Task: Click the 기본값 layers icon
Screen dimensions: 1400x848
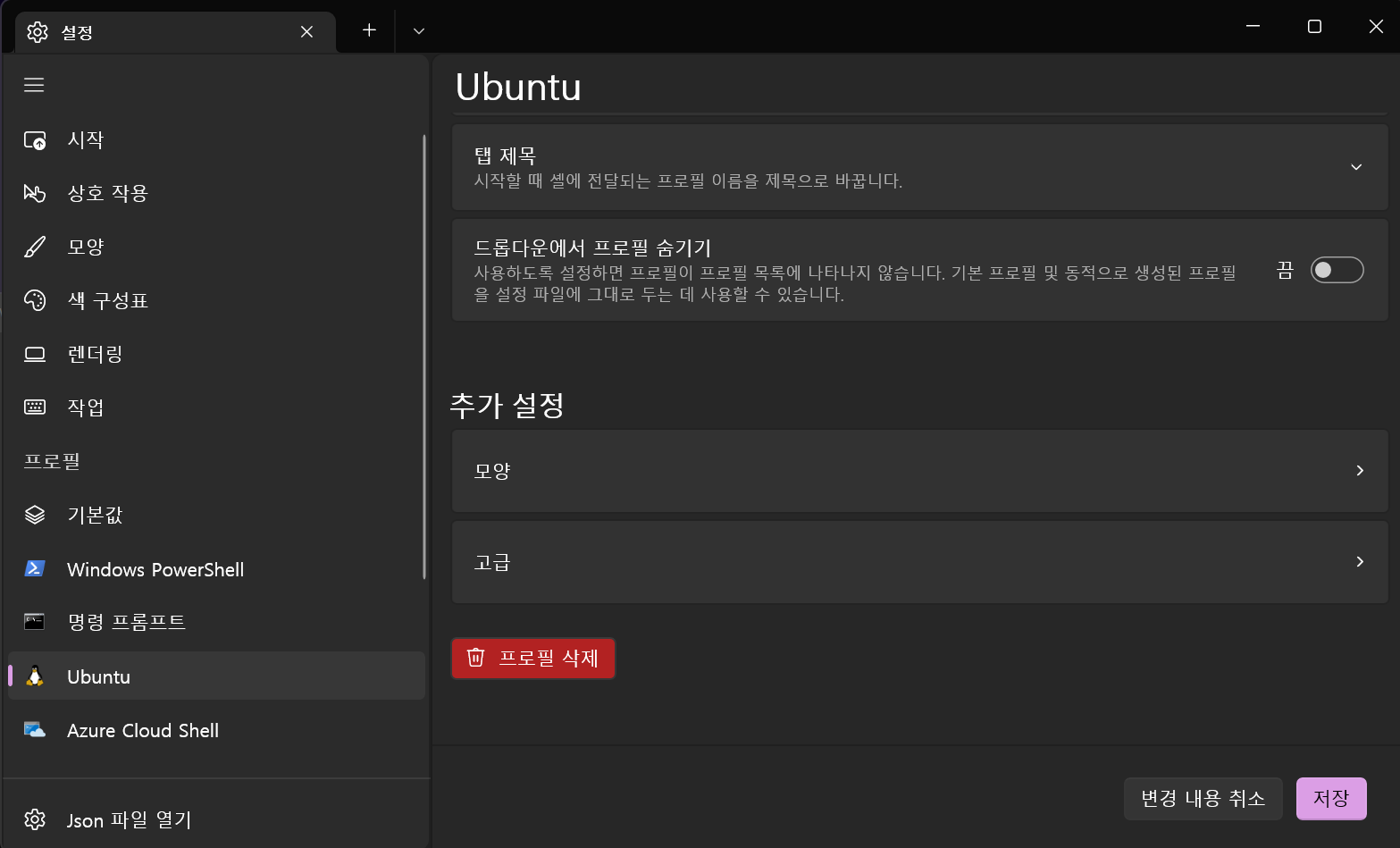Action: click(x=35, y=515)
